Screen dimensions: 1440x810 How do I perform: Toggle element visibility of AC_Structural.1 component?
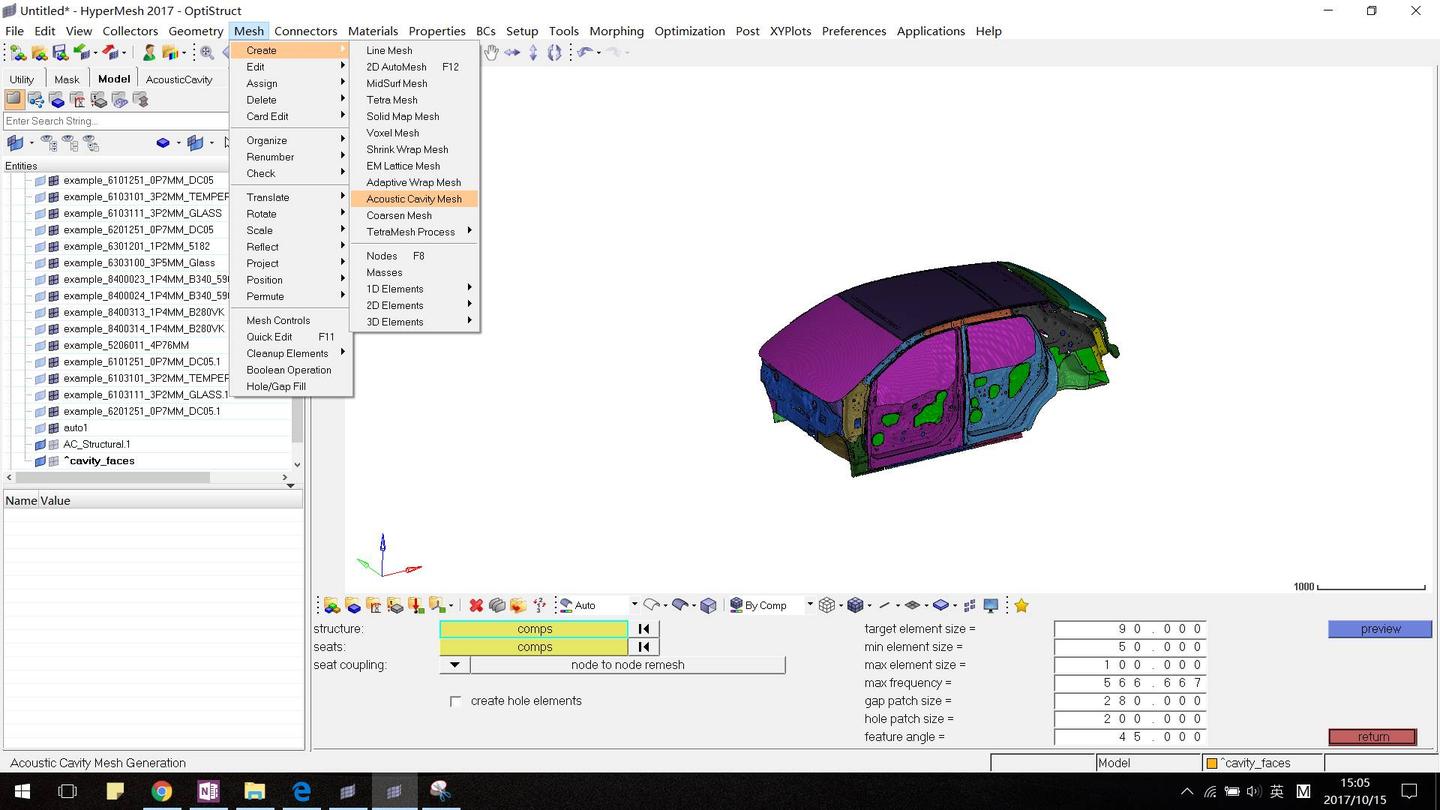pyautogui.click(x=53, y=444)
